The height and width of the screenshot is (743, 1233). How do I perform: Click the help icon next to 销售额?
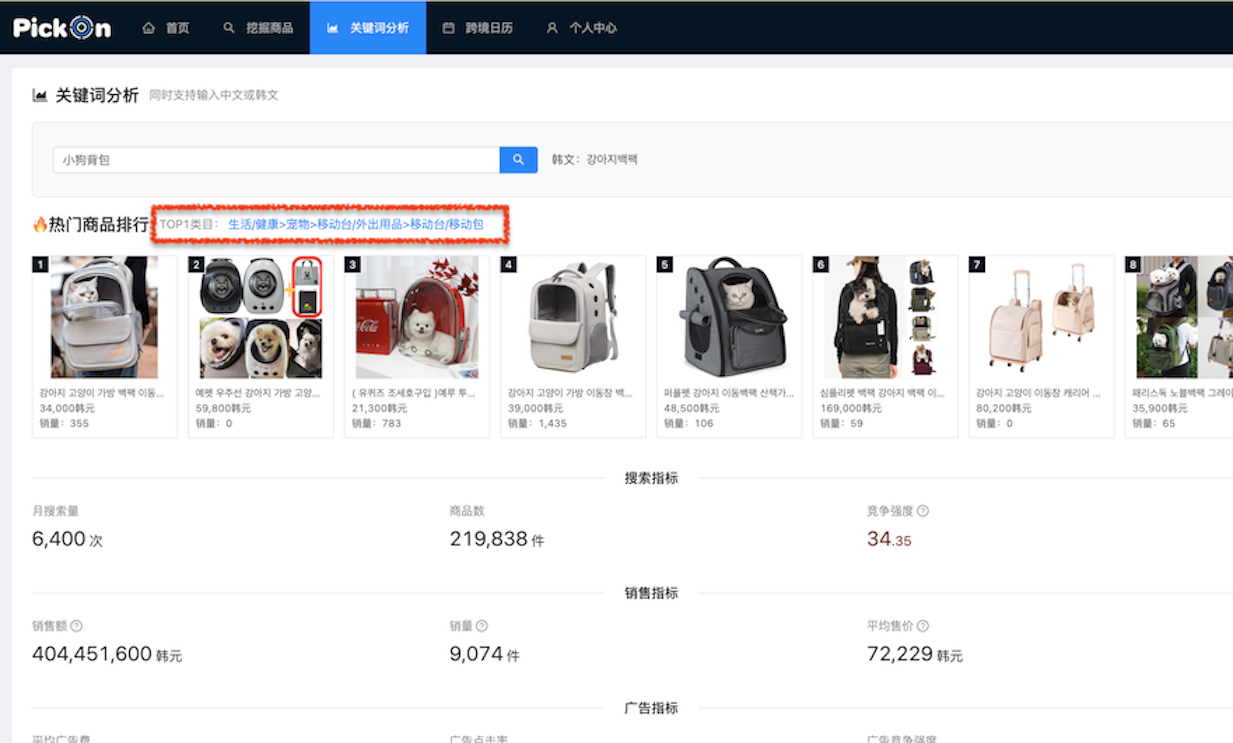coord(77,626)
